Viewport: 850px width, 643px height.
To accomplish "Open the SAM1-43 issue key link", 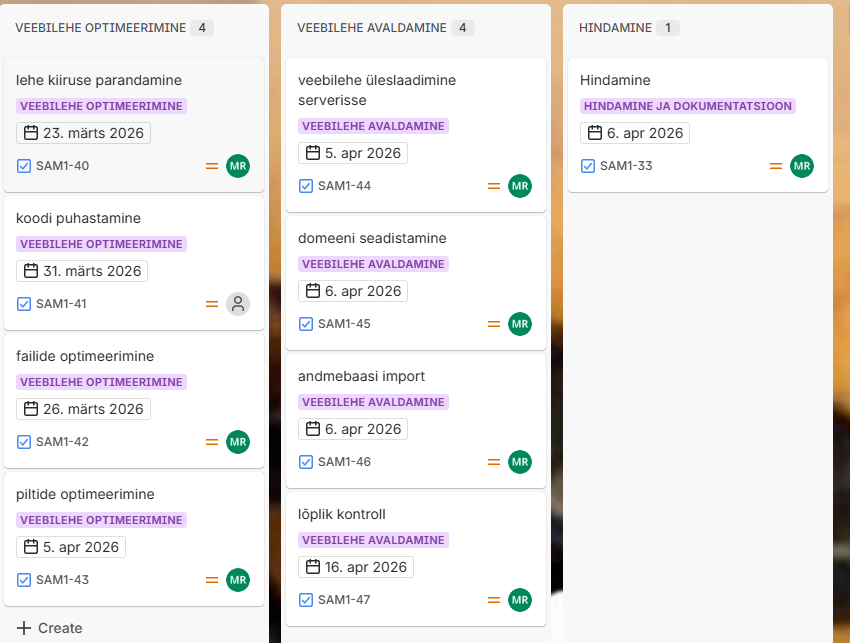I will (x=62, y=580).
